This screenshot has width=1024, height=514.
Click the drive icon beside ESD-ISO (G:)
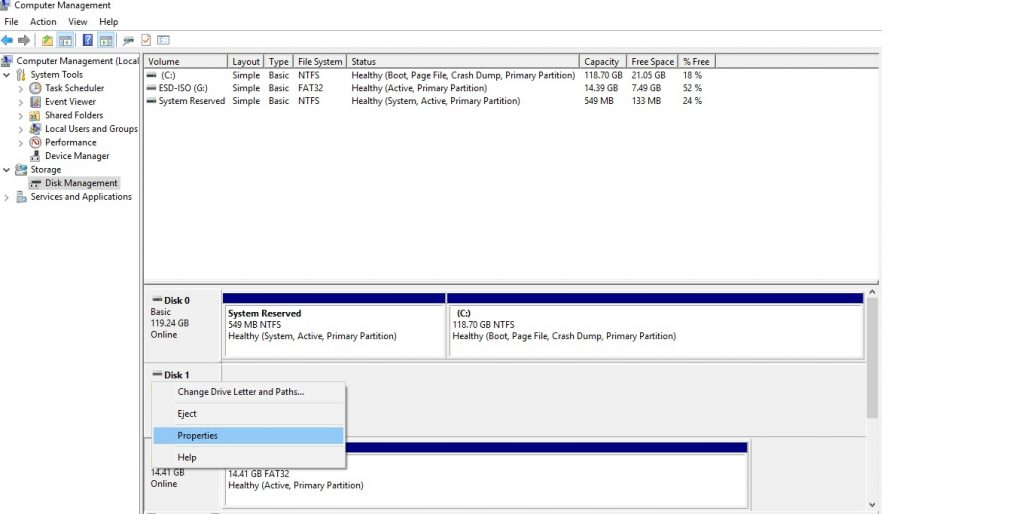pyautogui.click(x=152, y=88)
